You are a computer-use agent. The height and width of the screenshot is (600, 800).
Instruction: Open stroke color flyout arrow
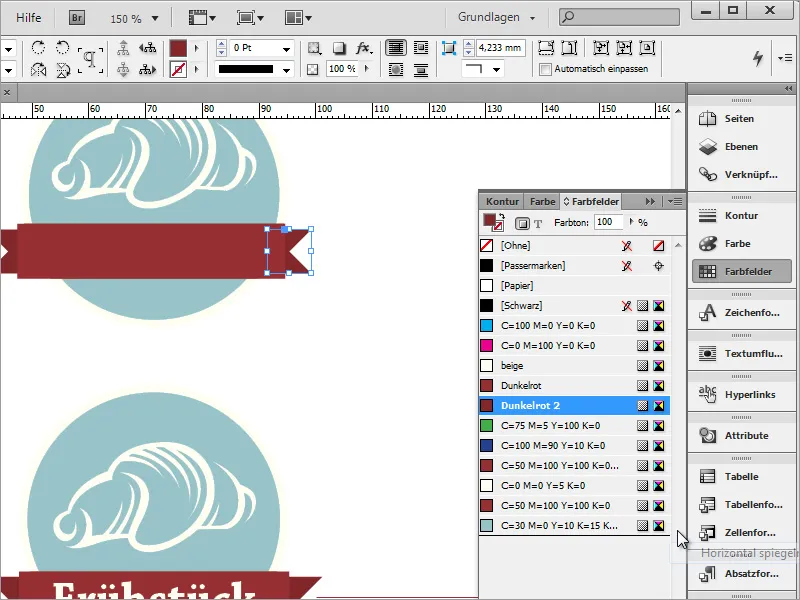(x=196, y=69)
